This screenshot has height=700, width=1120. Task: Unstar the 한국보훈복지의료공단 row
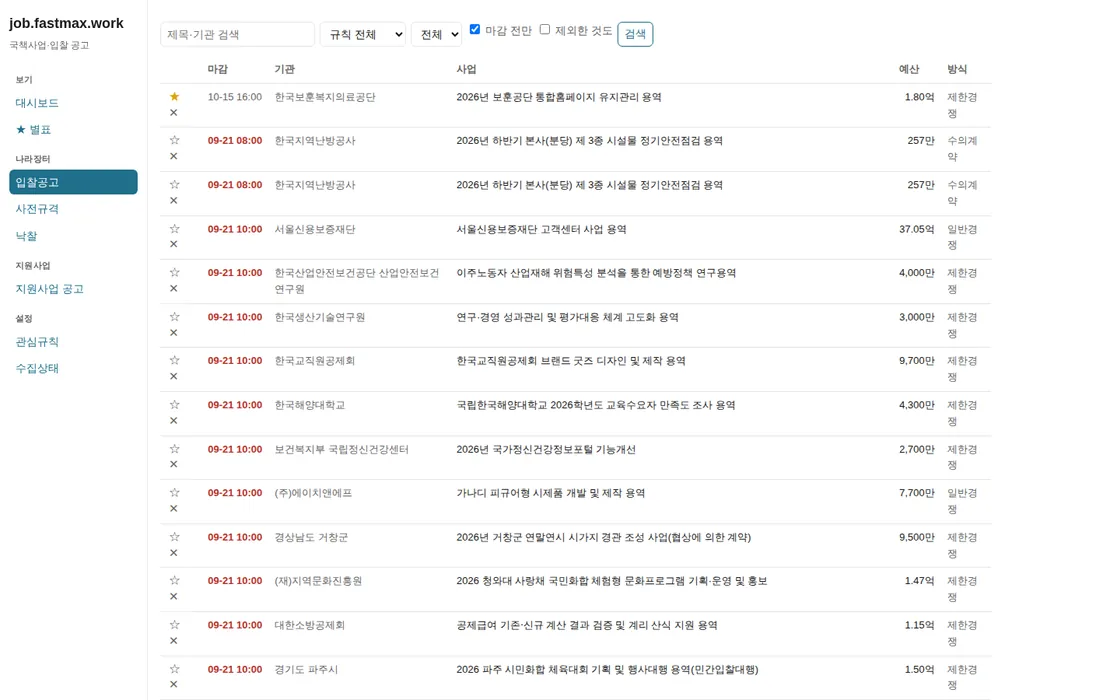pyautogui.click(x=174, y=96)
